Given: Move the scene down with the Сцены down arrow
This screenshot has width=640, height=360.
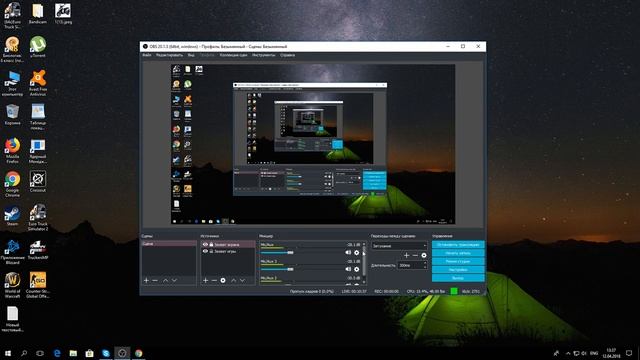Looking at the screenshot, I should pyautogui.click(x=174, y=280).
